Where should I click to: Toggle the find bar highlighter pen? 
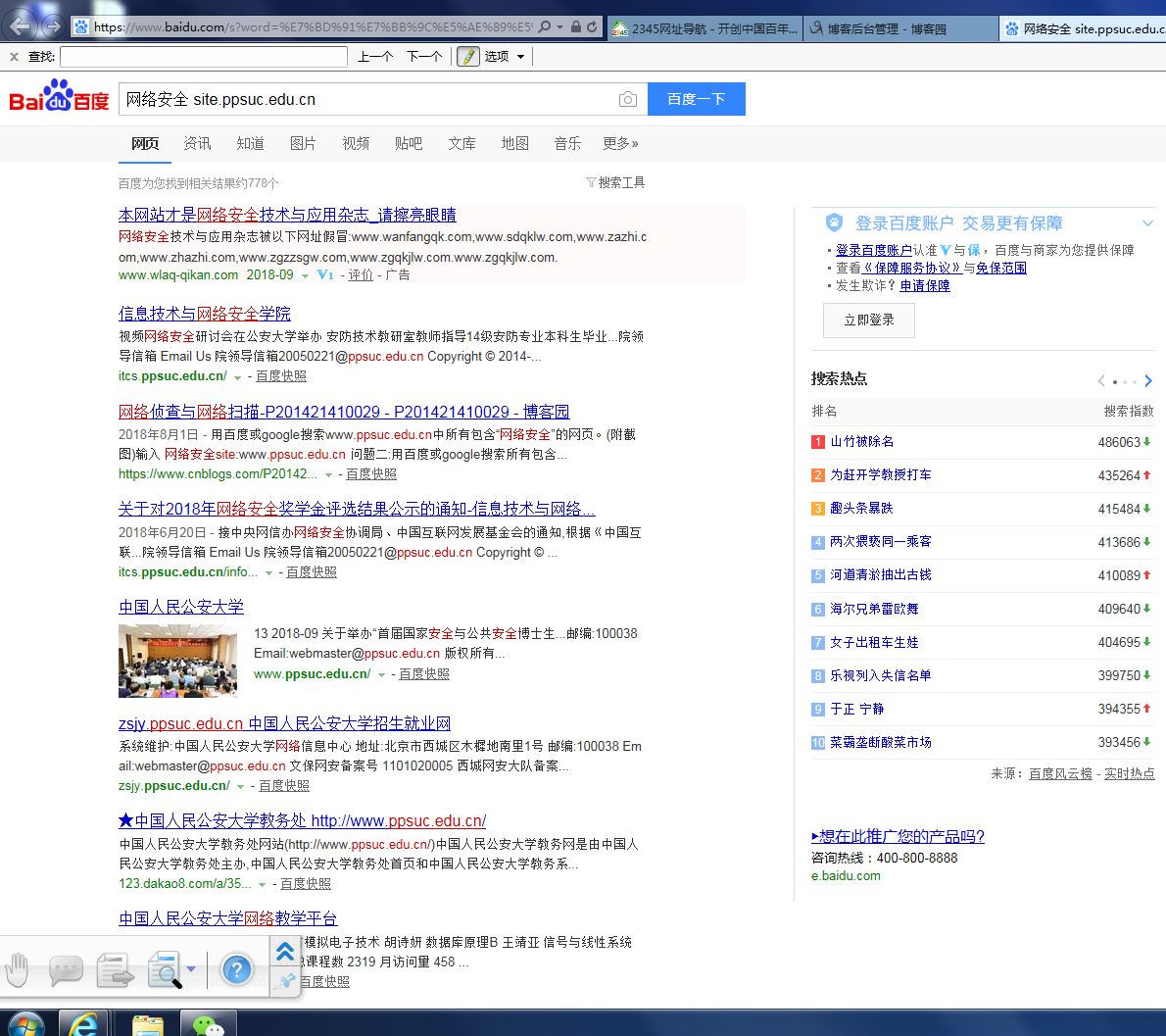tap(467, 57)
